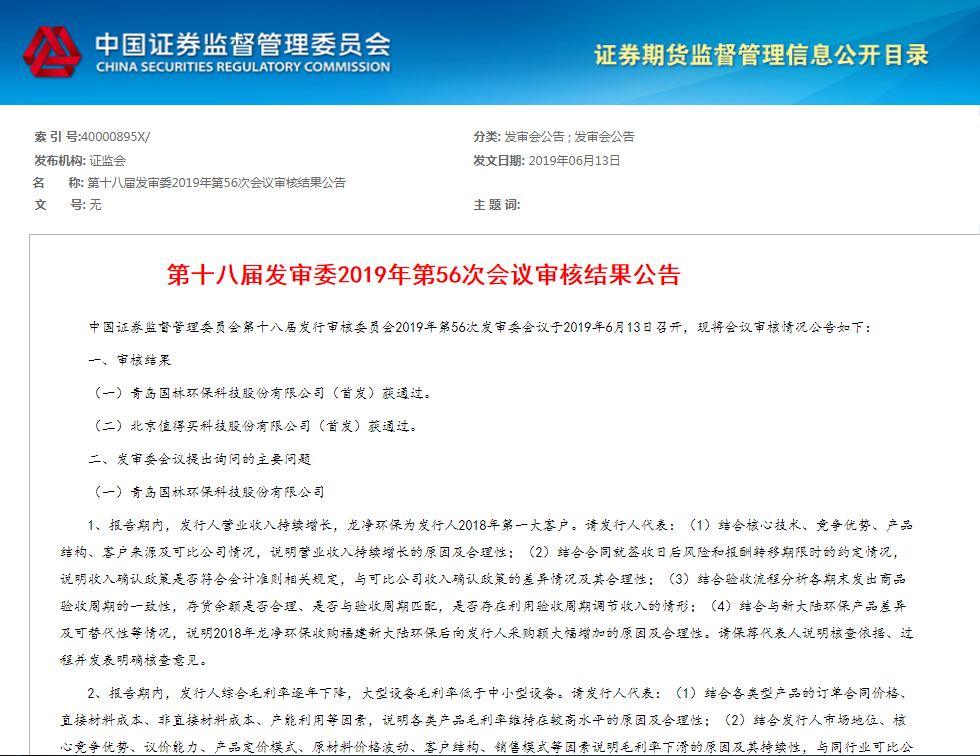This screenshot has width=980, height=756.
Task: Click the 文号 value 无
Action: [95, 204]
